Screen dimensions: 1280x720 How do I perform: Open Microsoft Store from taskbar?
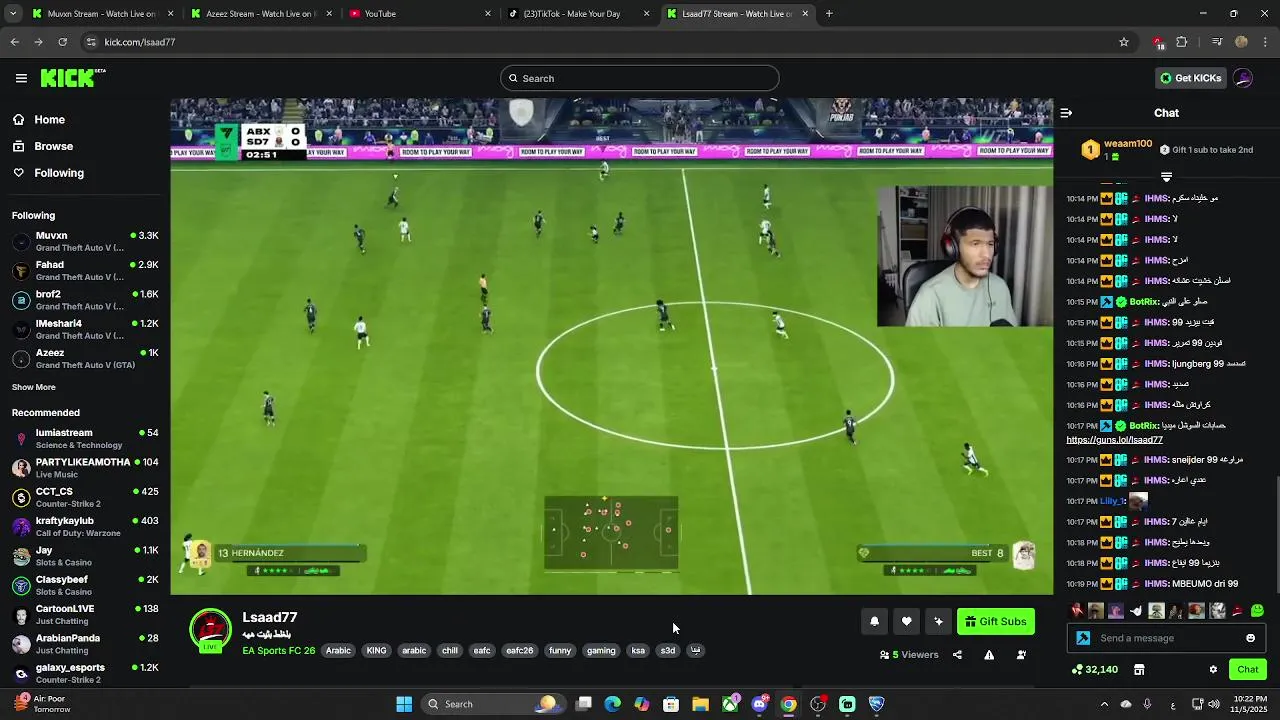click(x=671, y=704)
